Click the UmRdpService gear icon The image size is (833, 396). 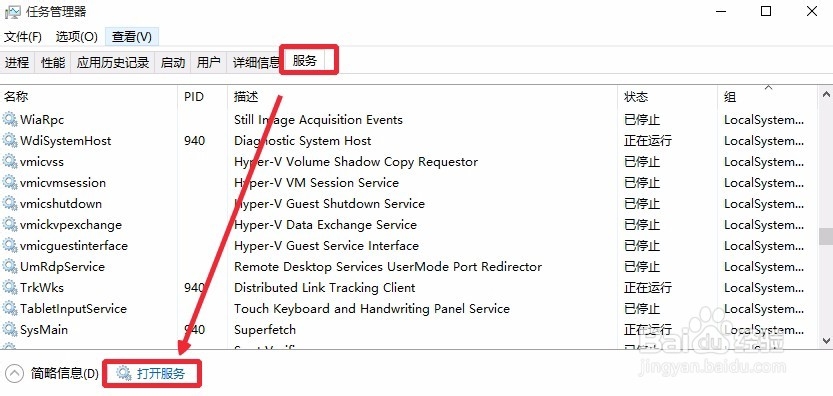[x=10, y=266]
